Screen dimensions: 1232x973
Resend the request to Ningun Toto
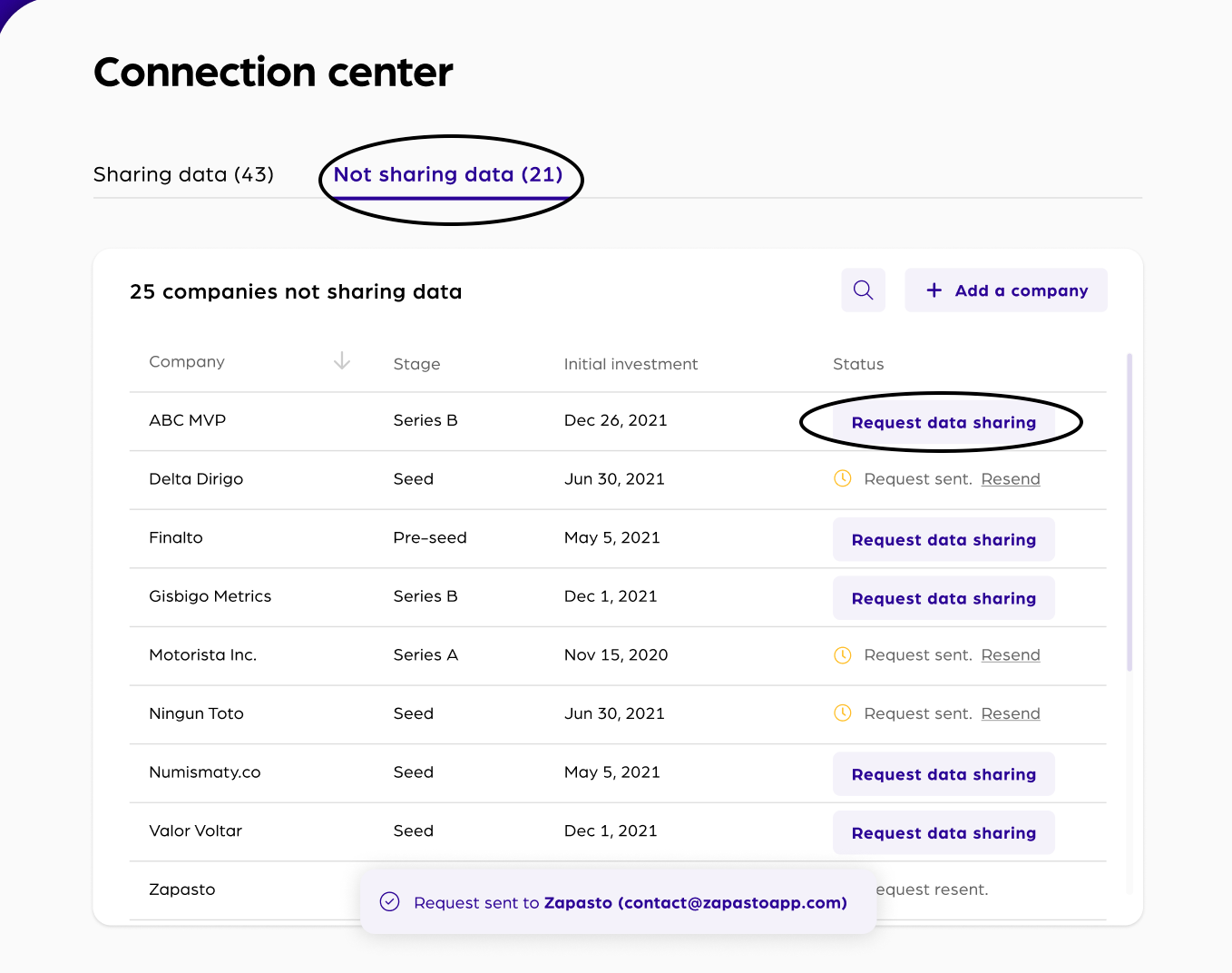pyautogui.click(x=1011, y=713)
